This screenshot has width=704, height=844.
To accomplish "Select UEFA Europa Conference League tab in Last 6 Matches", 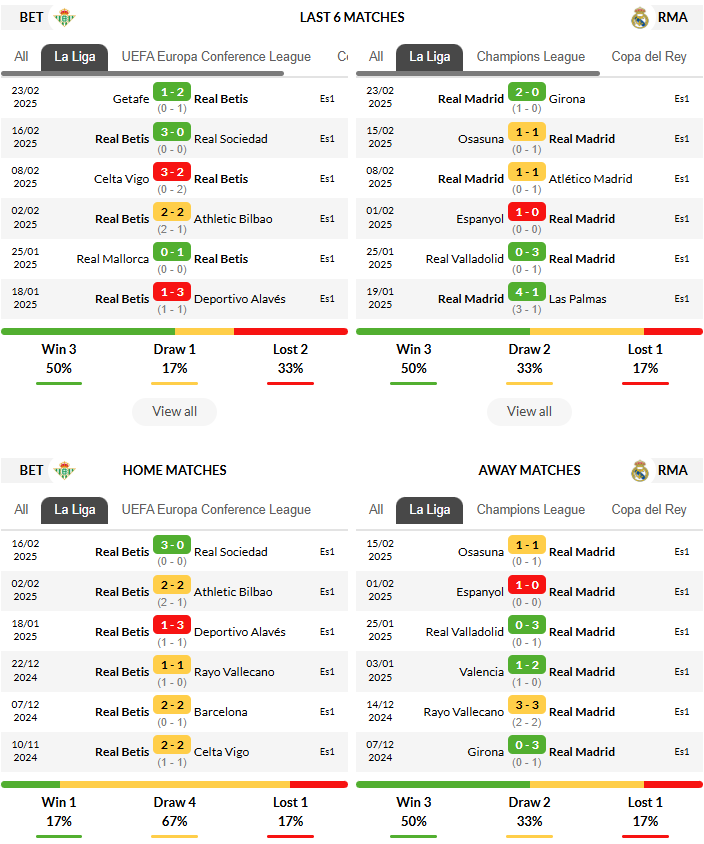I will 216,57.
